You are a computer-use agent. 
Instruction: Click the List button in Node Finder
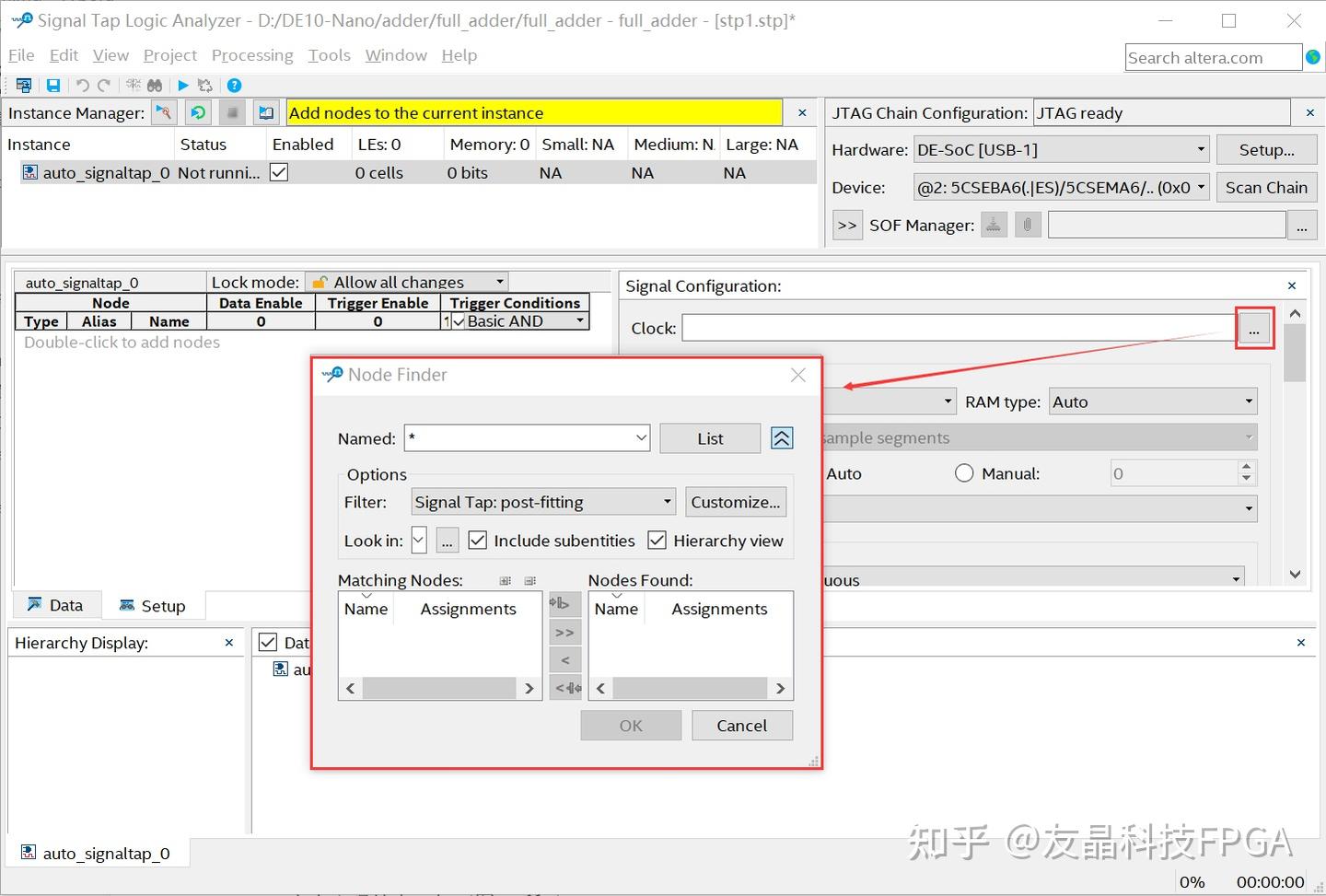(x=709, y=437)
